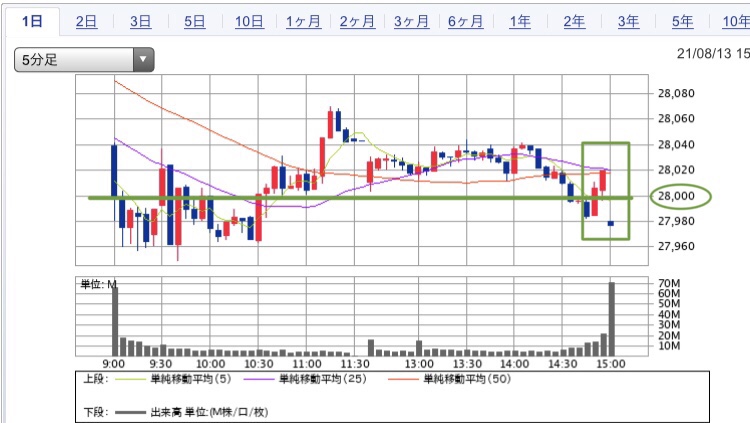Click the 28,060 price axis label

point(676,119)
